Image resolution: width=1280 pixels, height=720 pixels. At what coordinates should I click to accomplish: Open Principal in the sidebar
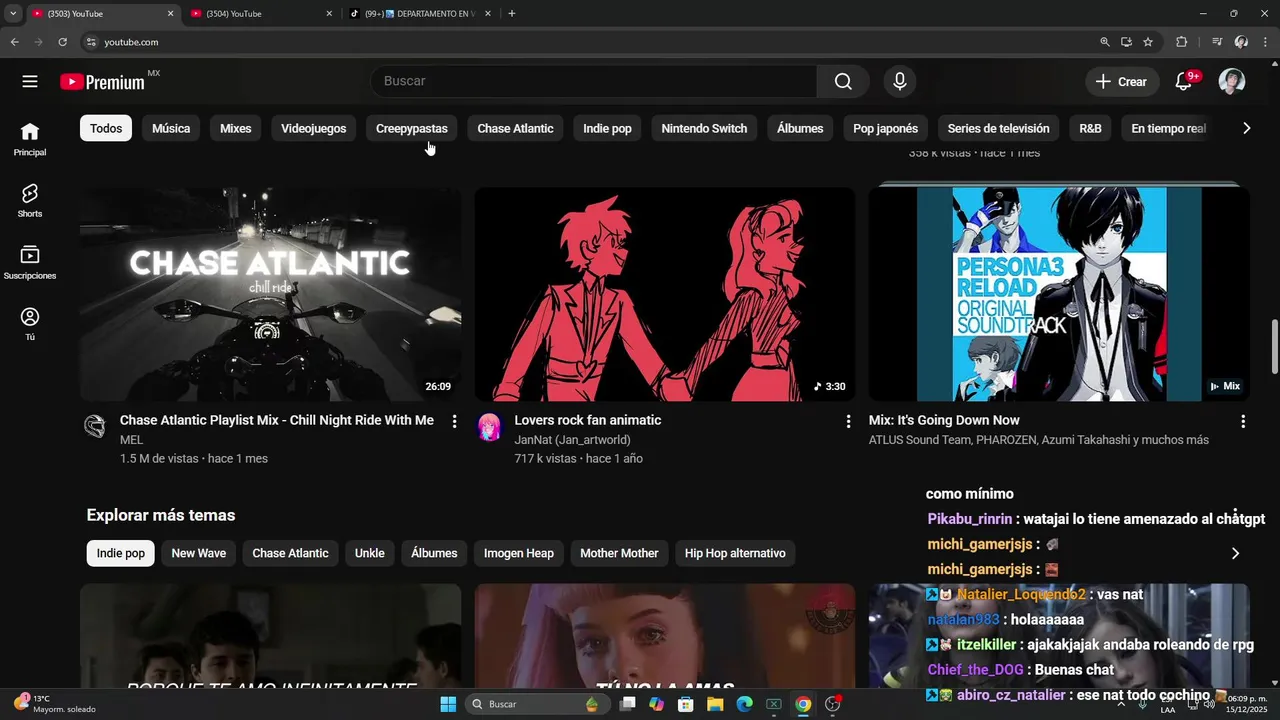coord(30,139)
